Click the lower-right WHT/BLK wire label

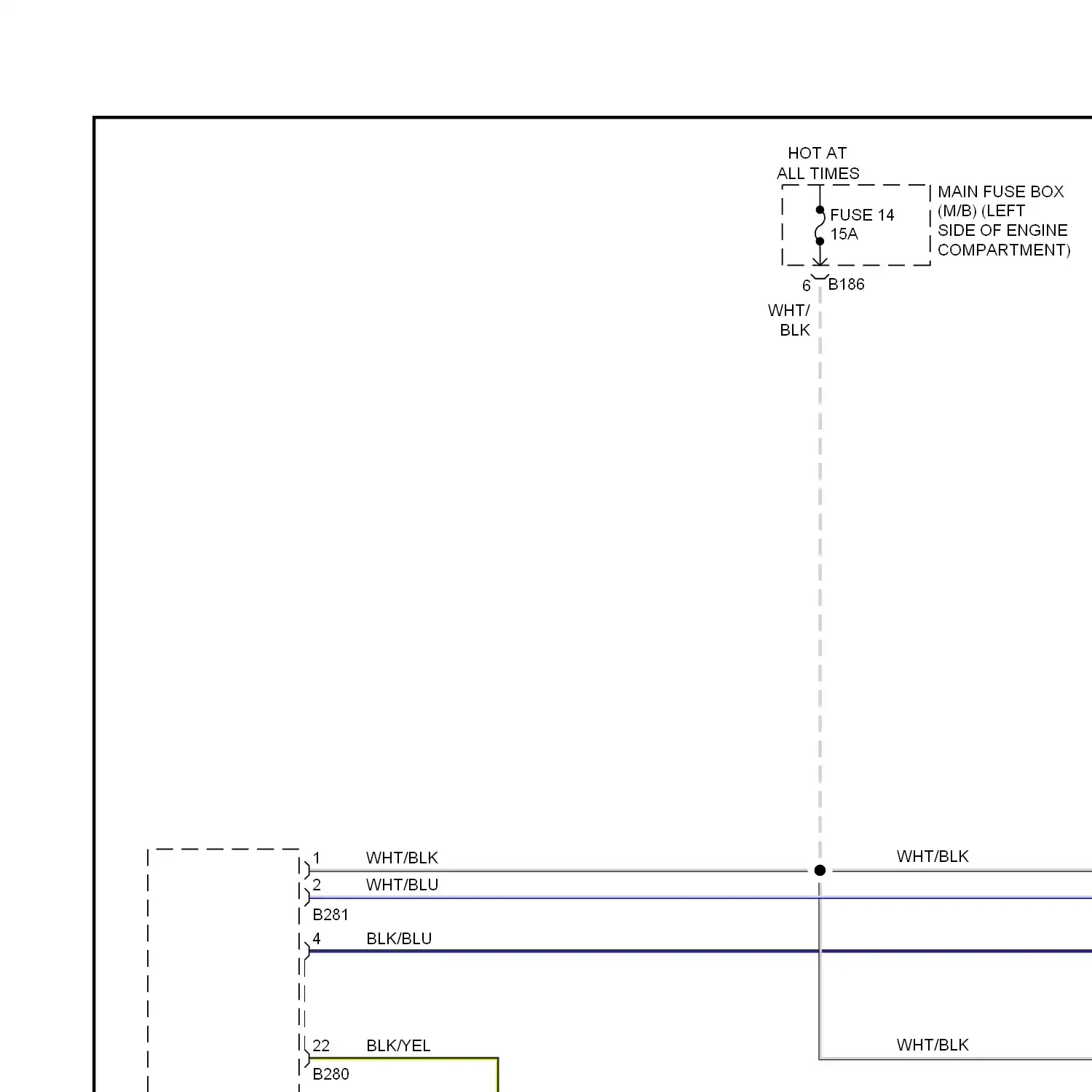pyautogui.click(x=933, y=1045)
